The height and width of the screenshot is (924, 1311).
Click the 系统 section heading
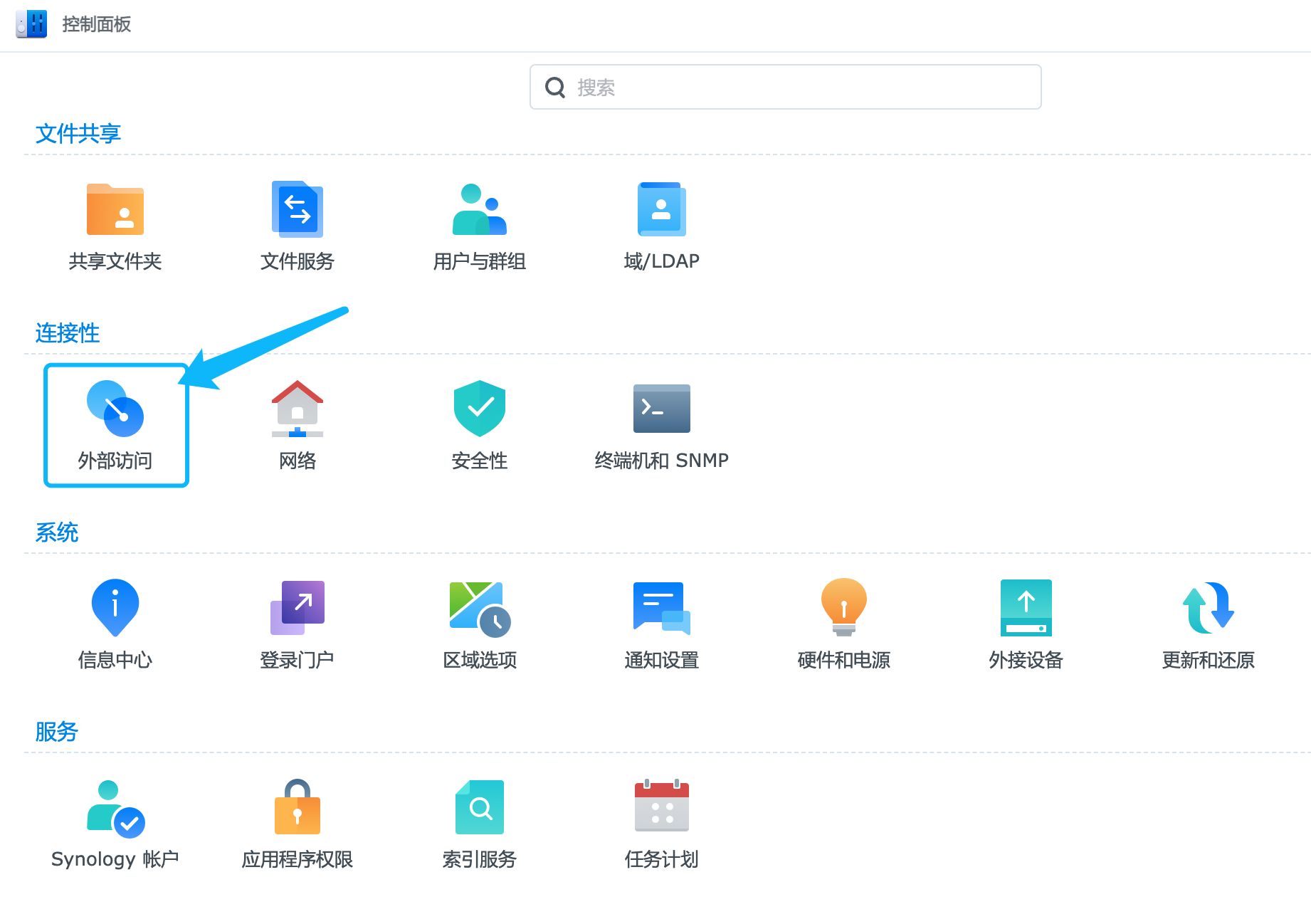(57, 532)
